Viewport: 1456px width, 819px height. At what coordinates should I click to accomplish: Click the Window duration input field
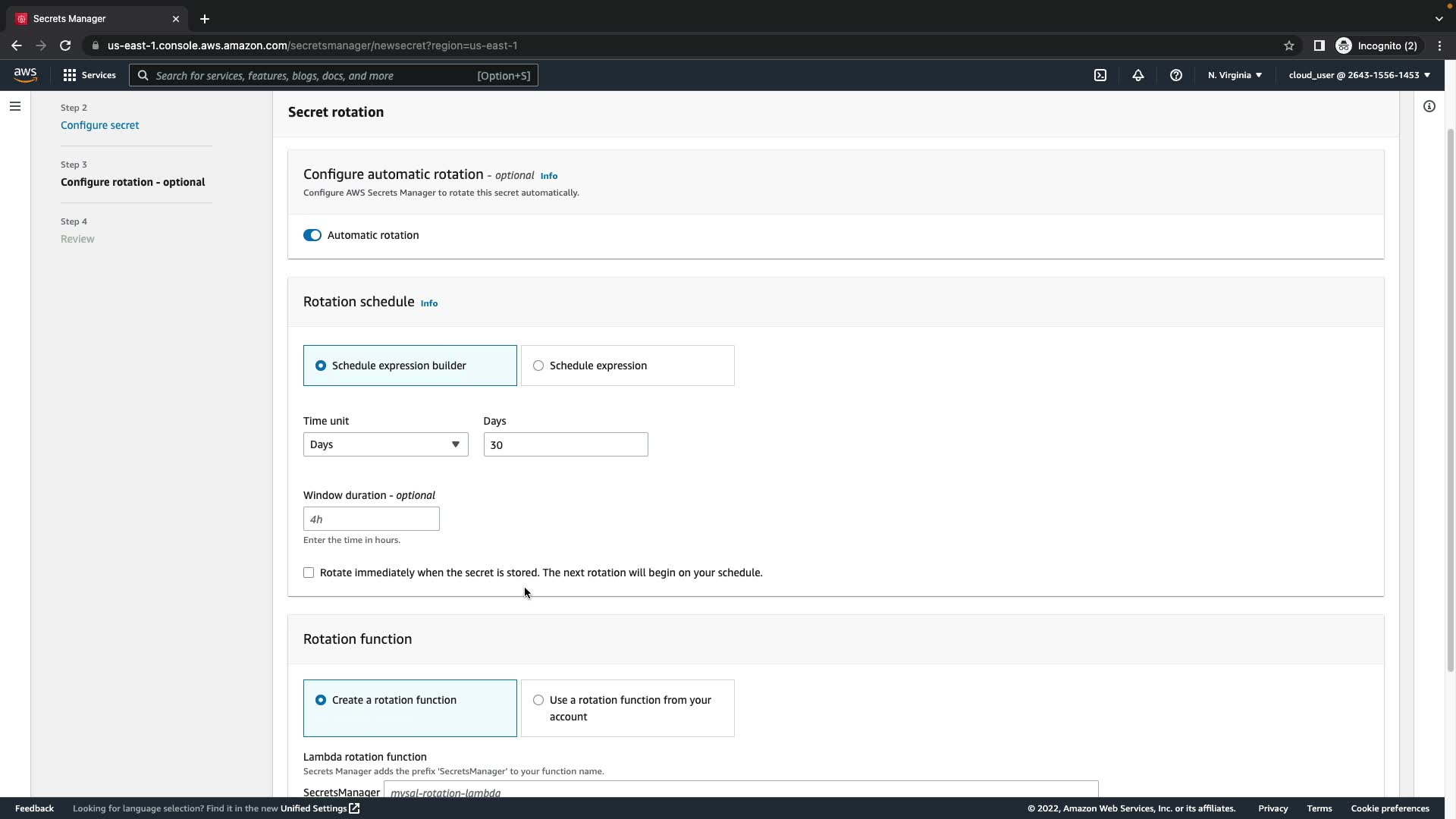(x=371, y=519)
